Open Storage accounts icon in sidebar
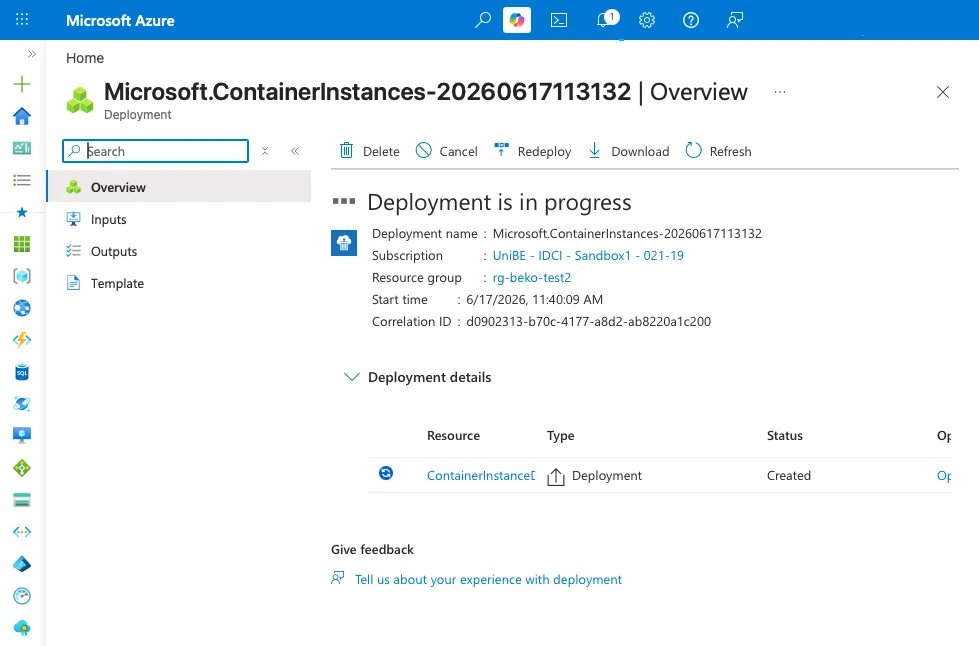The width and height of the screenshot is (979, 646). click(x=22, y=500)
